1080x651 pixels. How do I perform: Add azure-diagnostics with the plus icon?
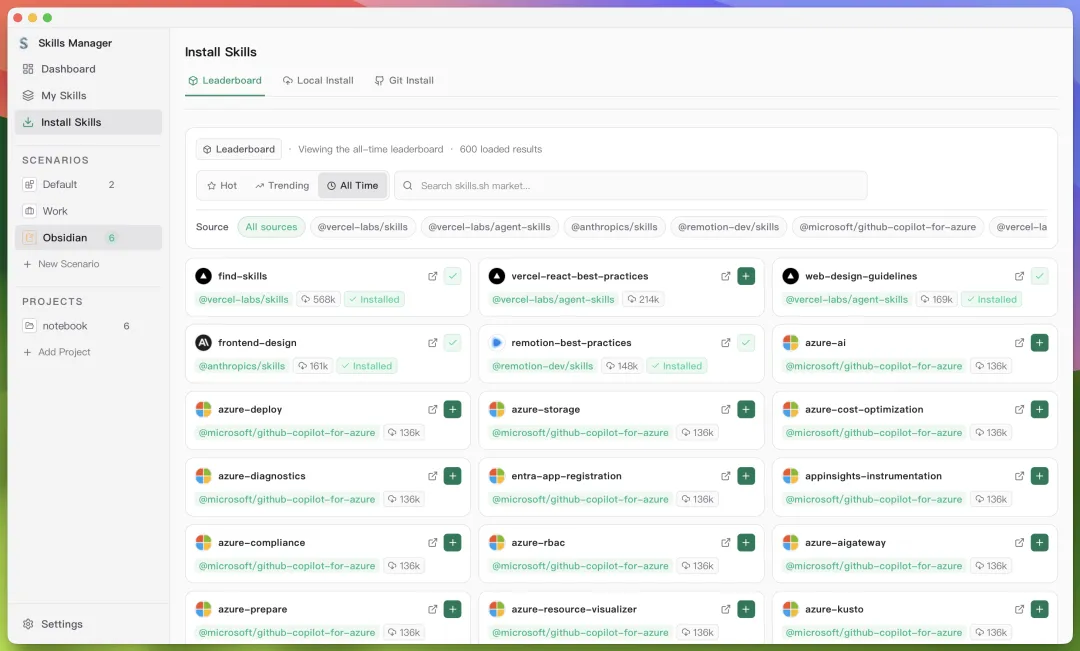tap(453, 476)
